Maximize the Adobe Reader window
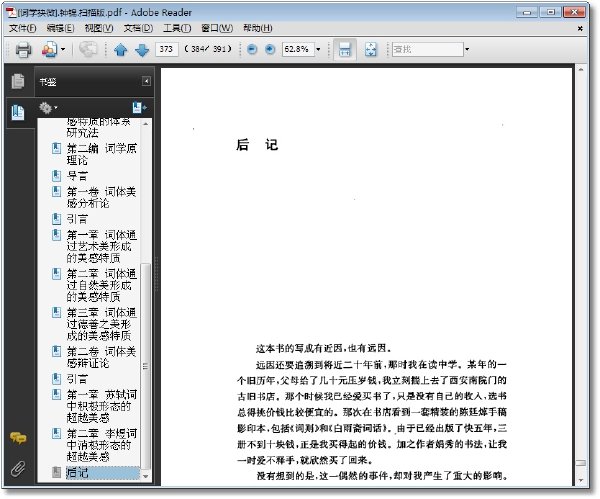 pos(550,13)
